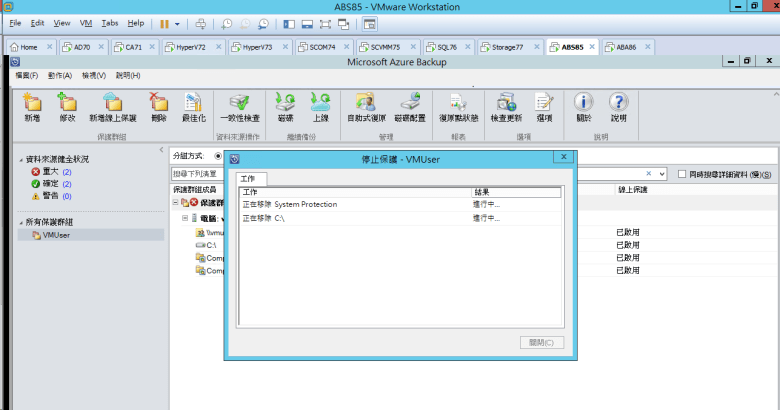
Task: Collapse the 資料來源健全狀況 tree section
Action: point(20,159)
